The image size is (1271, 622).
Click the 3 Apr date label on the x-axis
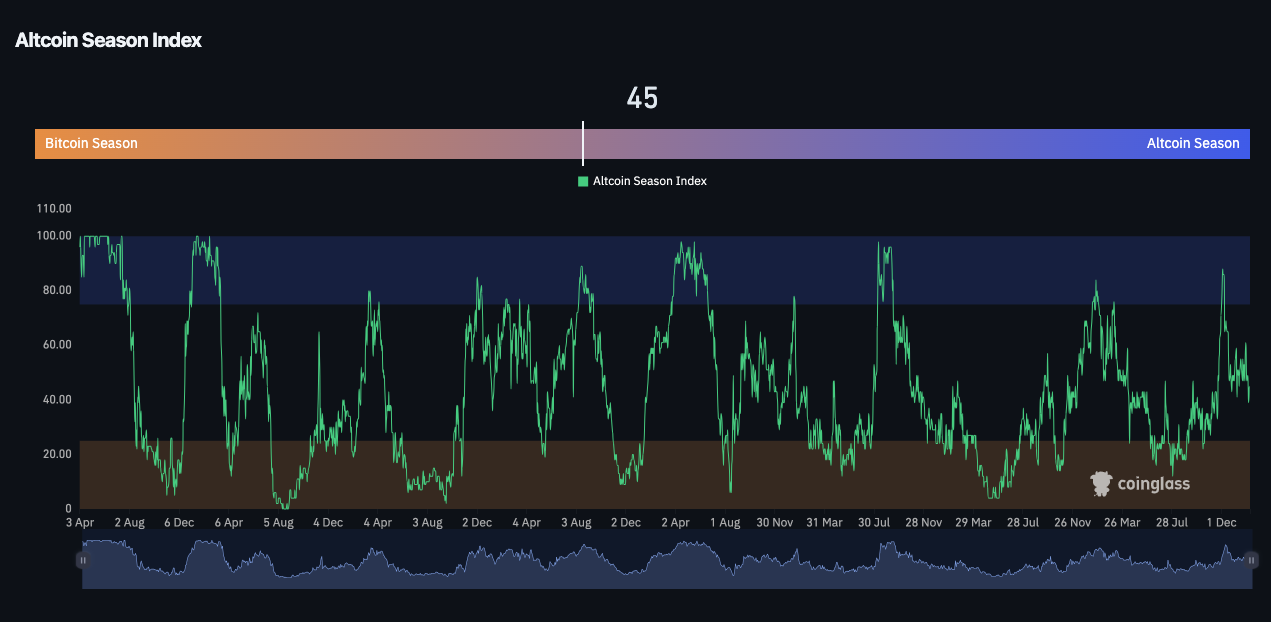pyautogui.click(x=79, y=521)
